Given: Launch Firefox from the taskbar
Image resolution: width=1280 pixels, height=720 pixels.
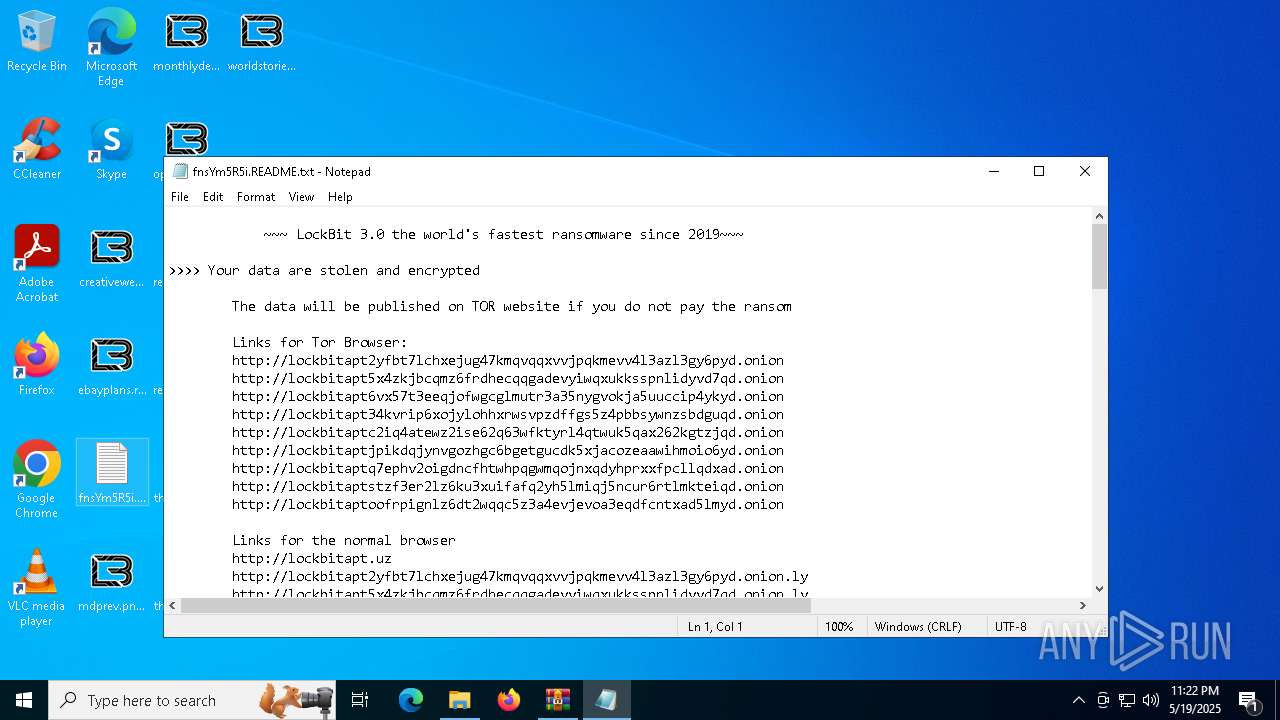Looking at the screenshot, I should point(508,700).
